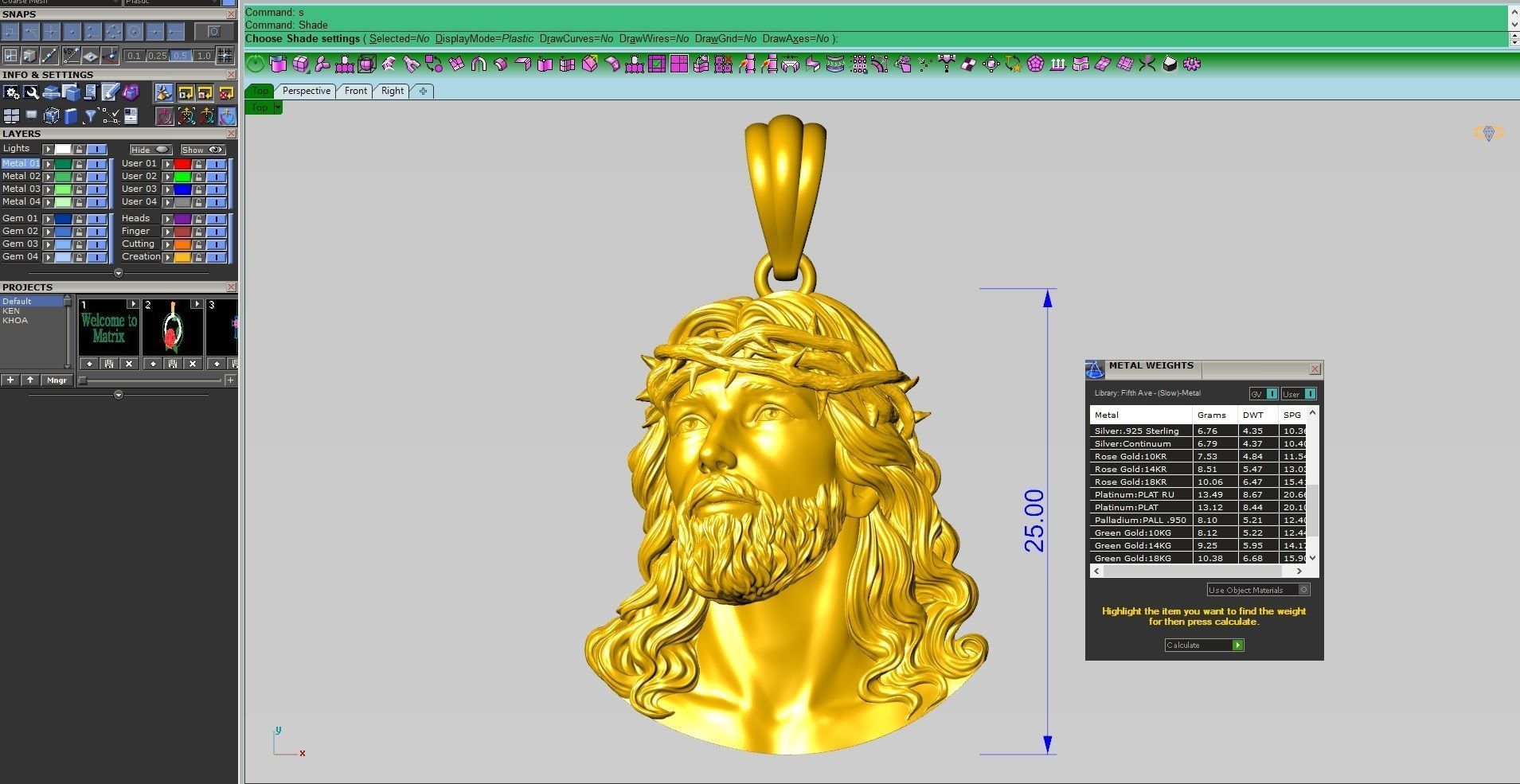Click the magnifier wrench icon in Info & Settings
The image size is (1520, 784).
click(x=31, y=92)
